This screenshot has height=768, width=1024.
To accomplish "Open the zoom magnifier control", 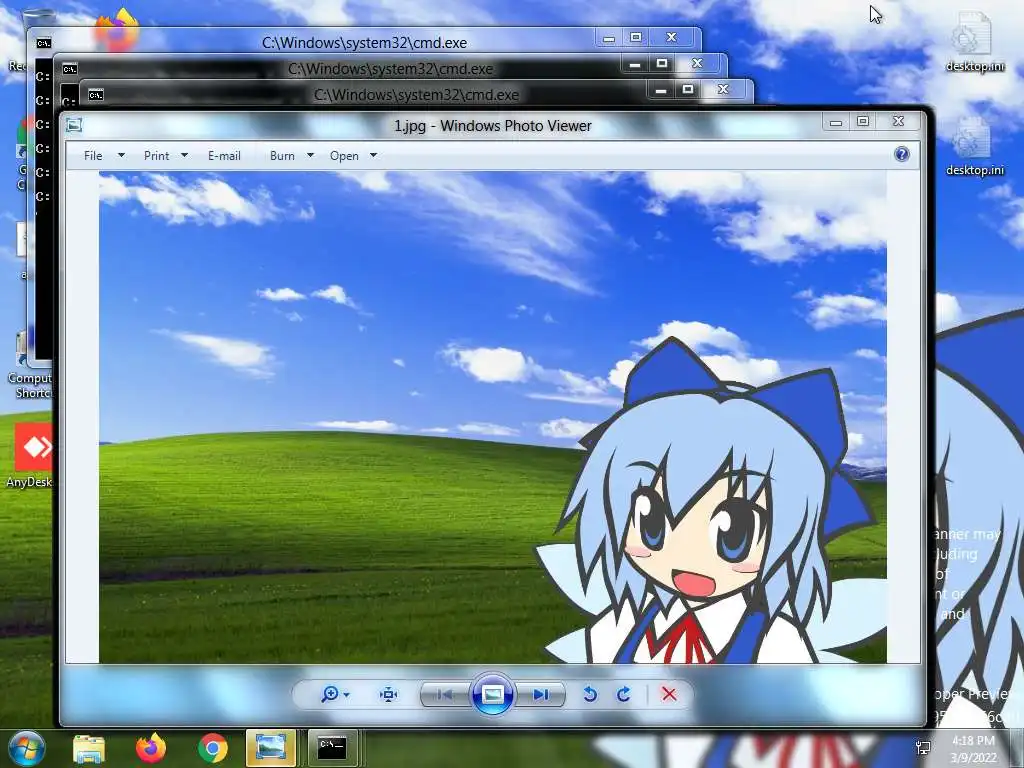I will pyautogui.click(x=330, y=694).
